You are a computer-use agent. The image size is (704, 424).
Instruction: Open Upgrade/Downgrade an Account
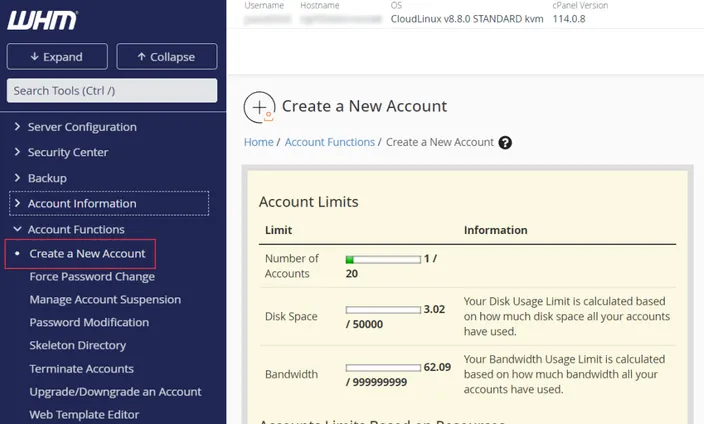[115, 392]
